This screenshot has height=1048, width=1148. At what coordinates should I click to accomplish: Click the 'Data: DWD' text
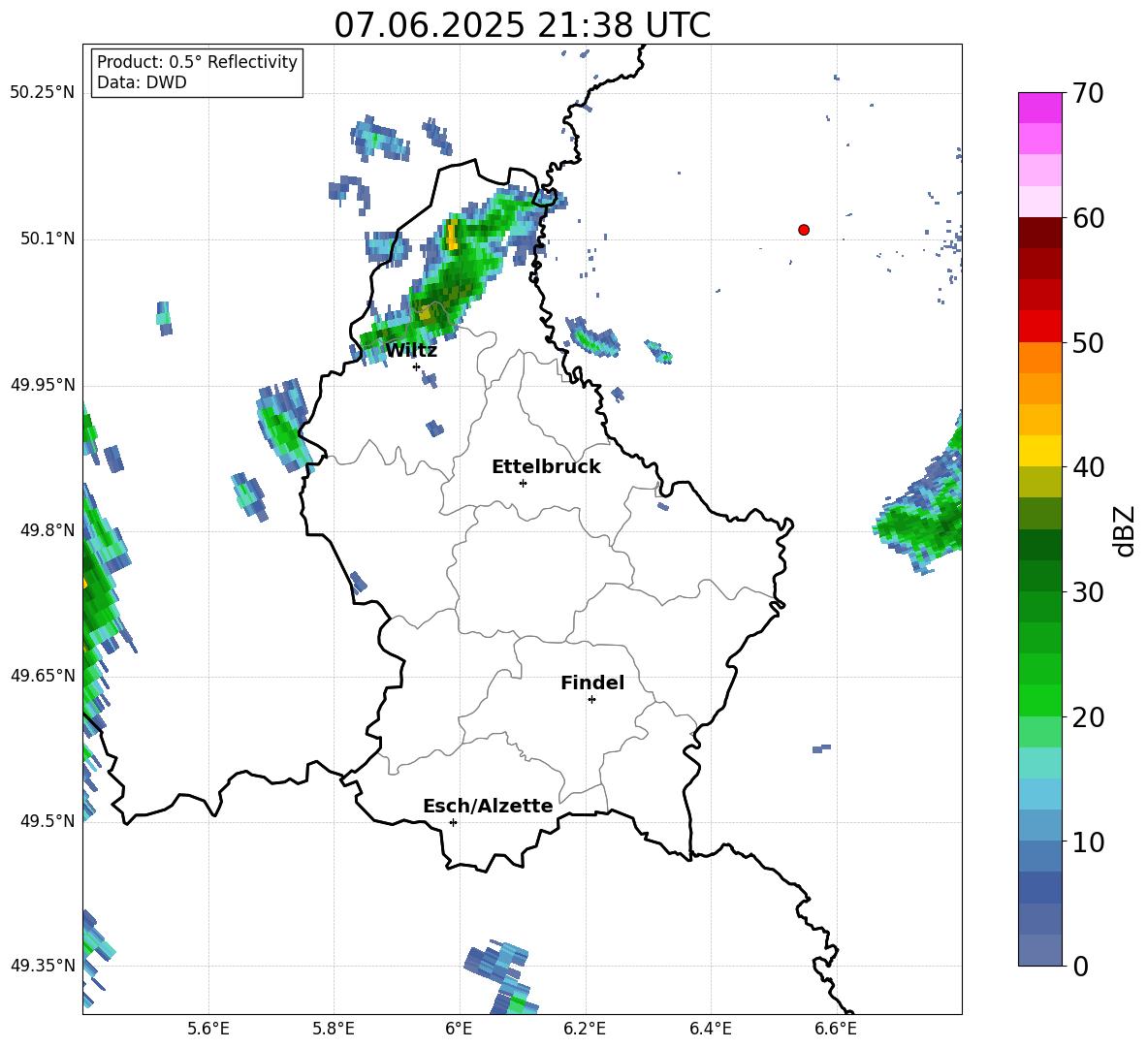pyautogui.click(x=142, y=82)
